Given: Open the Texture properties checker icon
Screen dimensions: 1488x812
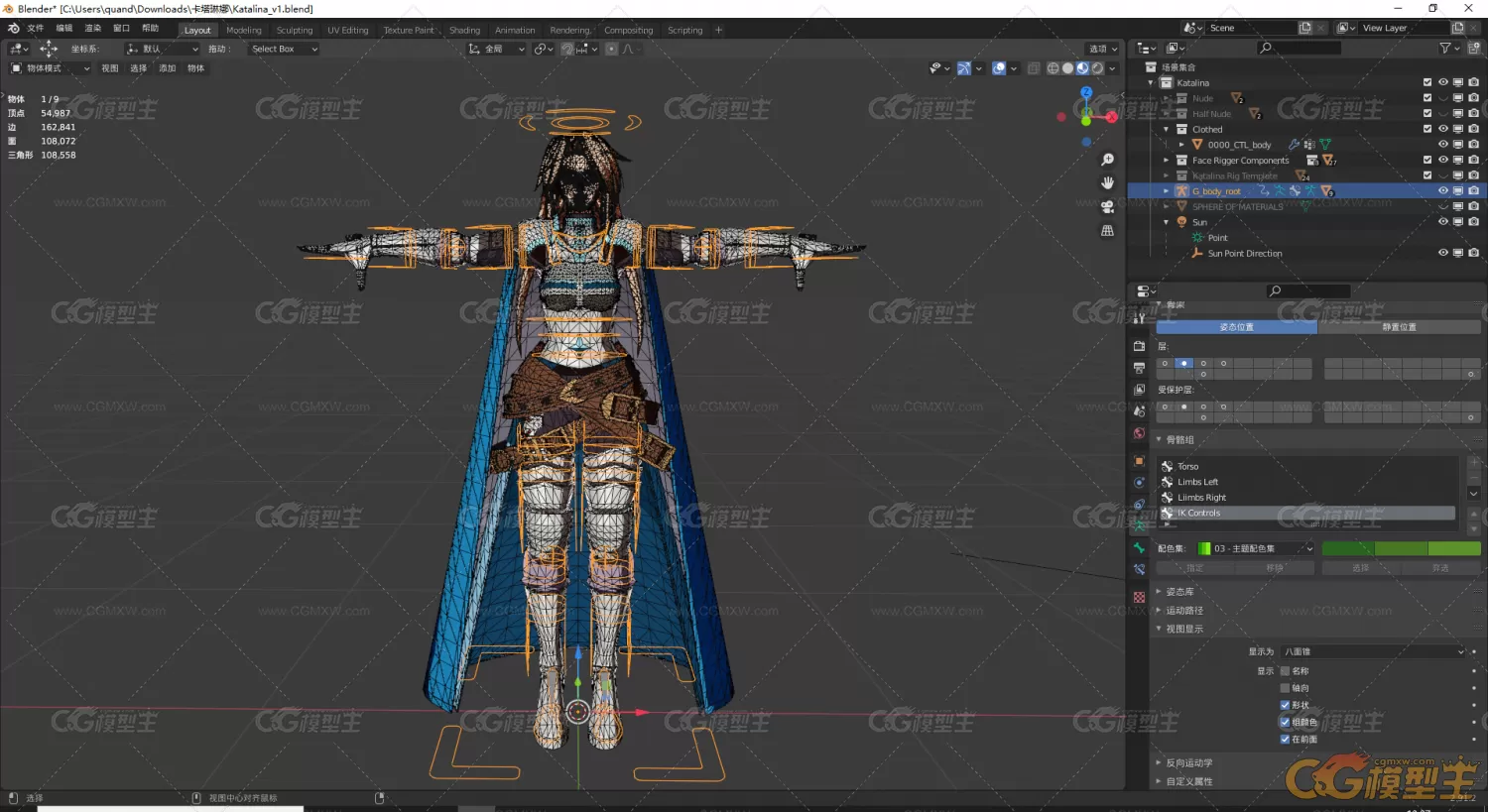Looking at the screenshot, I should tap(1139, 597).
